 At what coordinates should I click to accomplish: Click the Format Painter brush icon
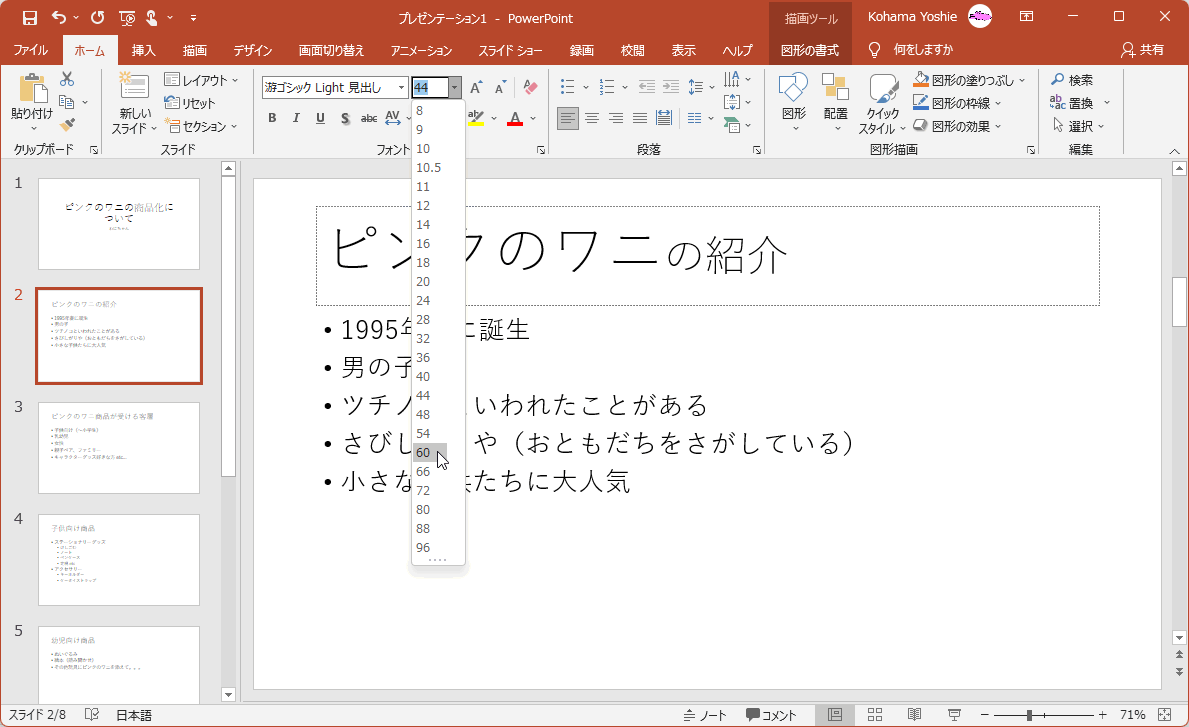[67, 125]
